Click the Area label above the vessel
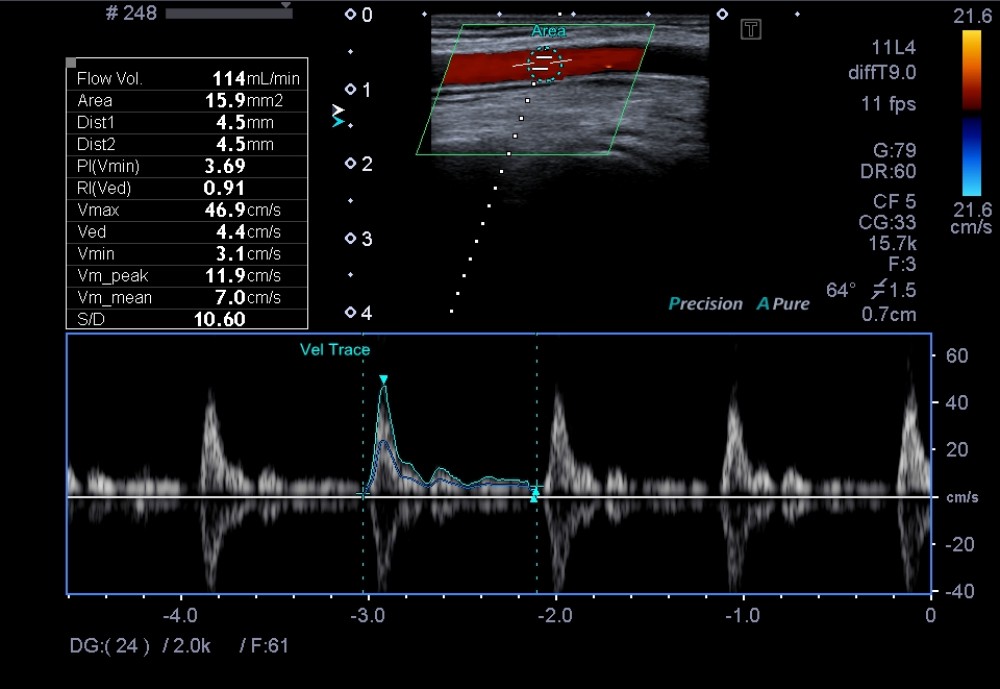 click(548, 32)
